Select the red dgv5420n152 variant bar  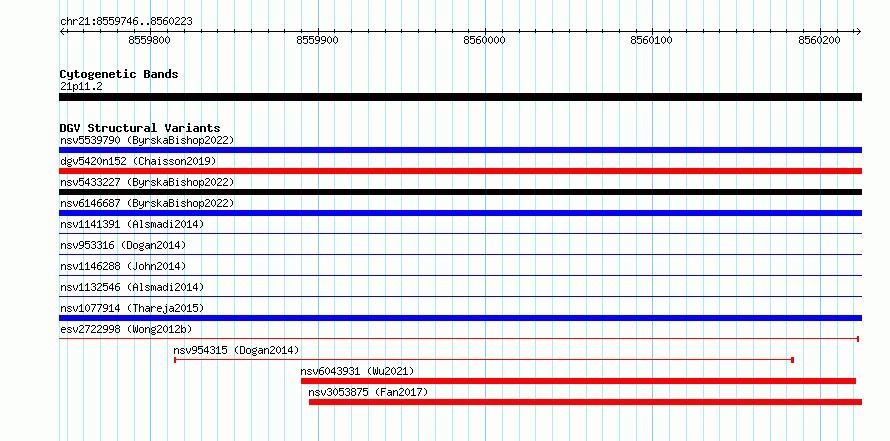pos(460,171)
